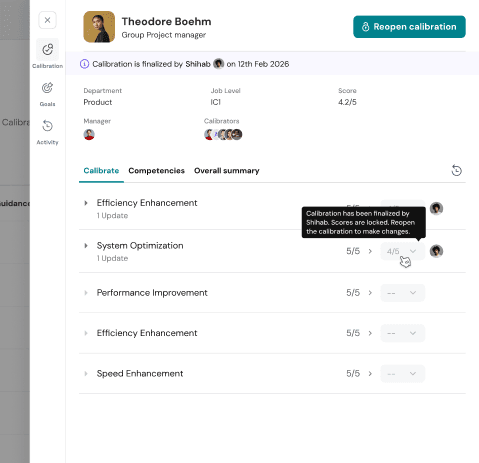
Task: Click the Reopen calibration button
Action: (x=409, y=27)
